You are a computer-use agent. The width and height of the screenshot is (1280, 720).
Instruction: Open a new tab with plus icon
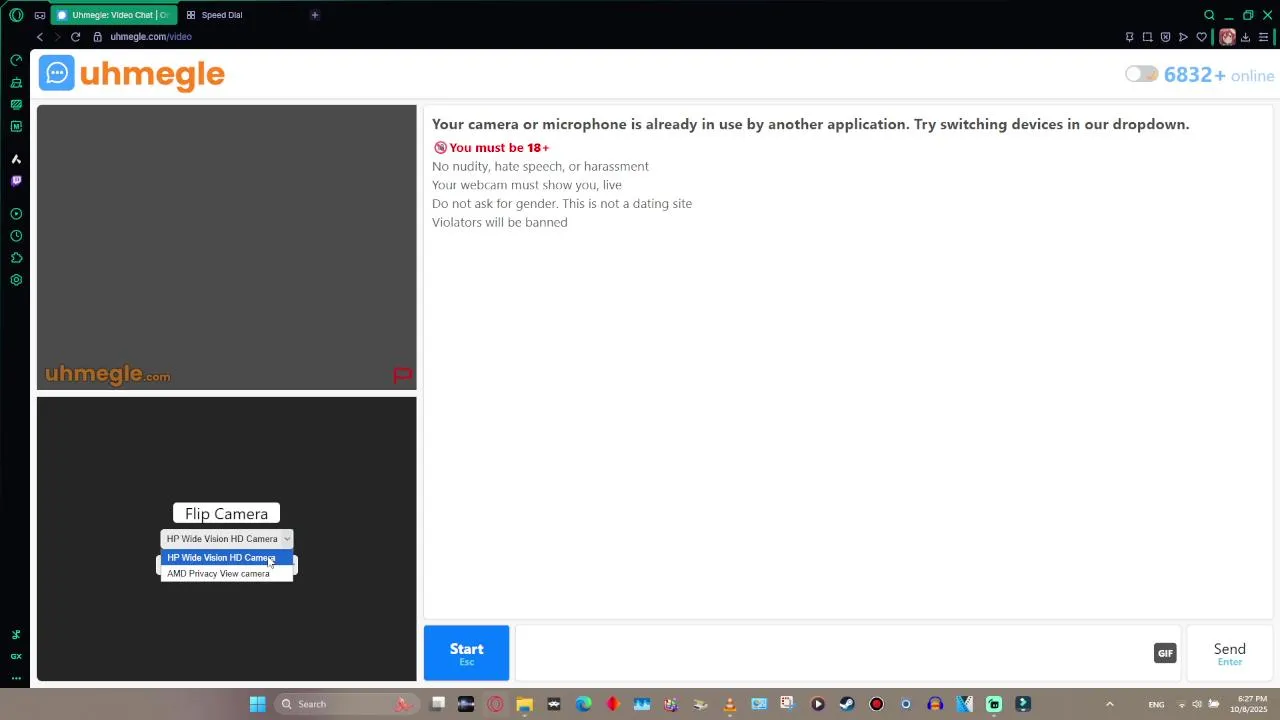(x=314, y=15)
